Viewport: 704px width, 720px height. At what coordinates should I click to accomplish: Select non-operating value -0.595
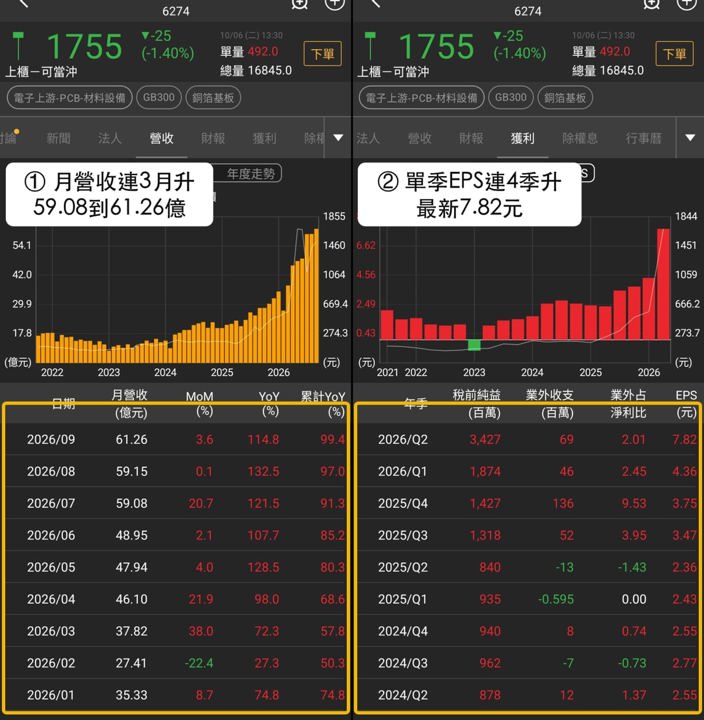556,599
